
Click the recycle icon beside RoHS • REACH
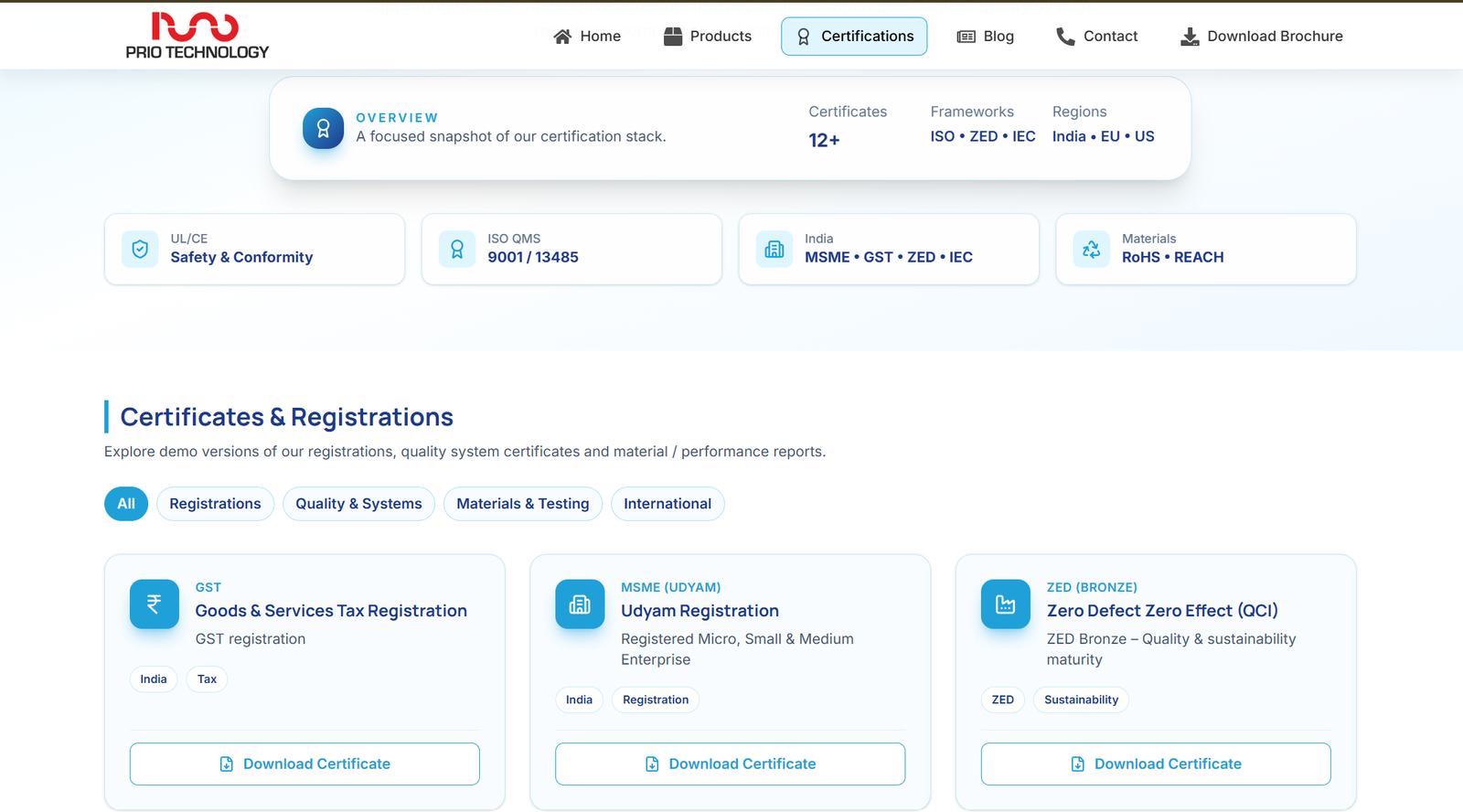1092,249
